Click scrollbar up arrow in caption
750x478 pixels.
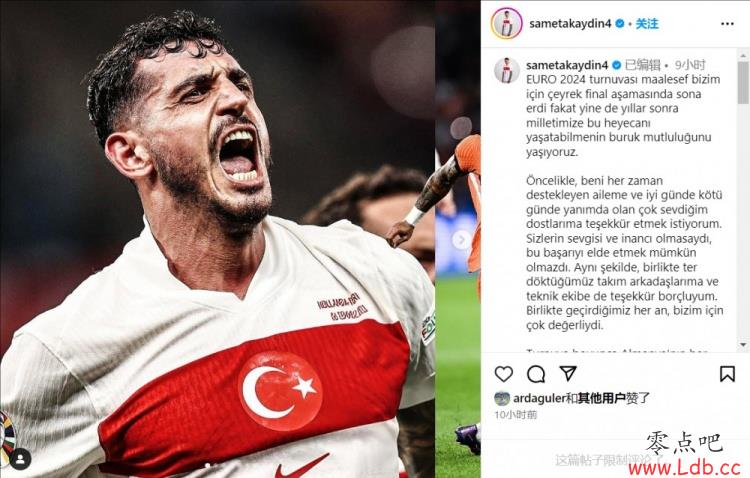[x=743, y=56]
